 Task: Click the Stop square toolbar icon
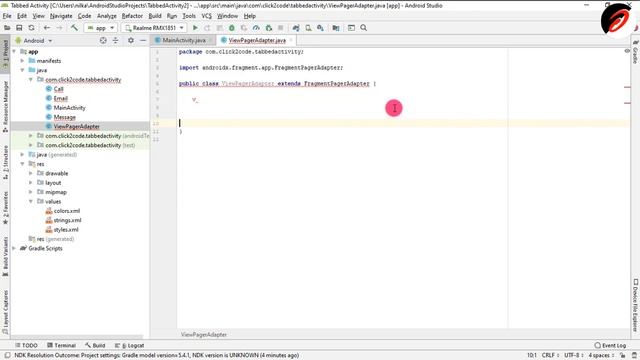[280, 28]
